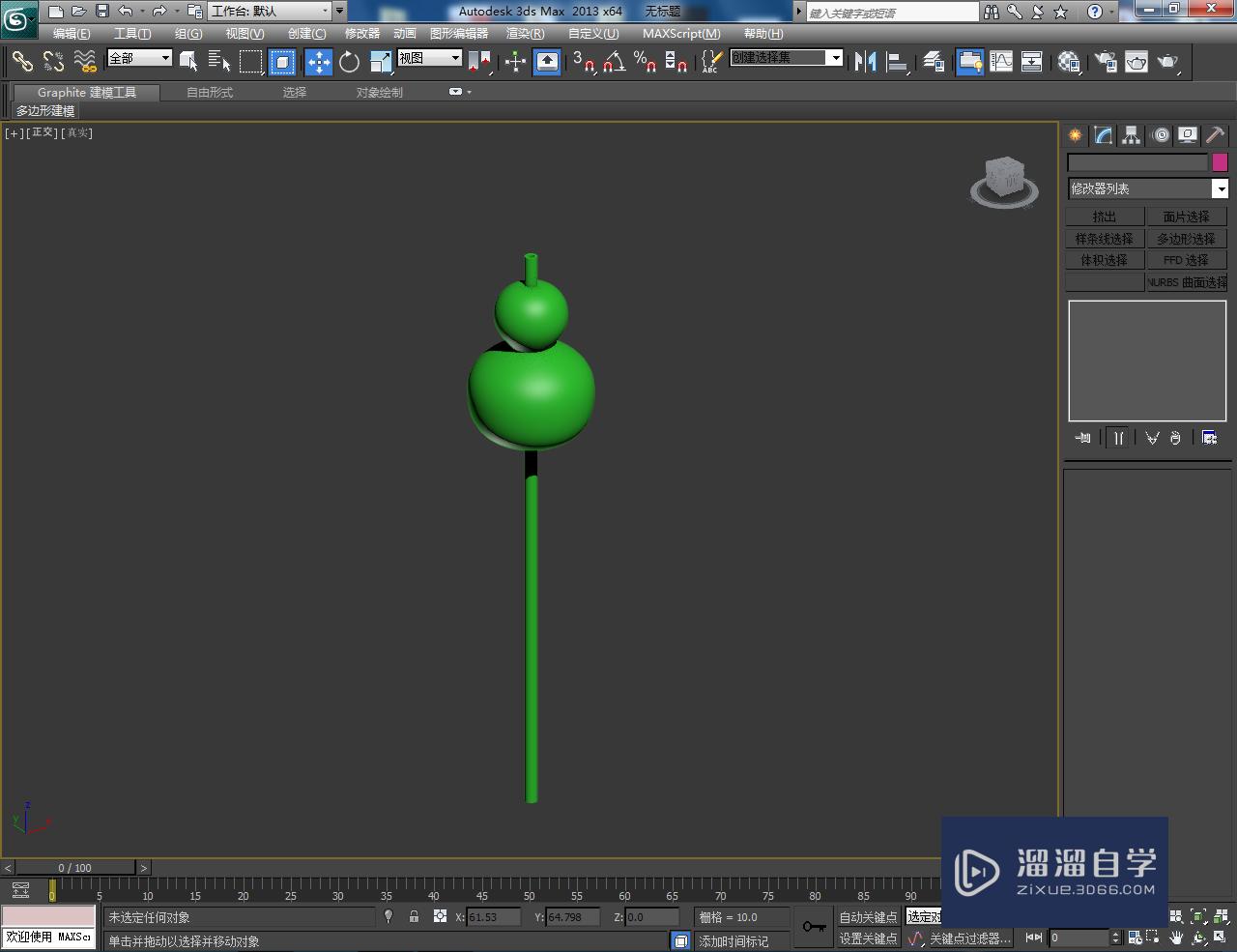Click pink MAXScript macro recorder field
1237x952 pixels.
[48, 915]
